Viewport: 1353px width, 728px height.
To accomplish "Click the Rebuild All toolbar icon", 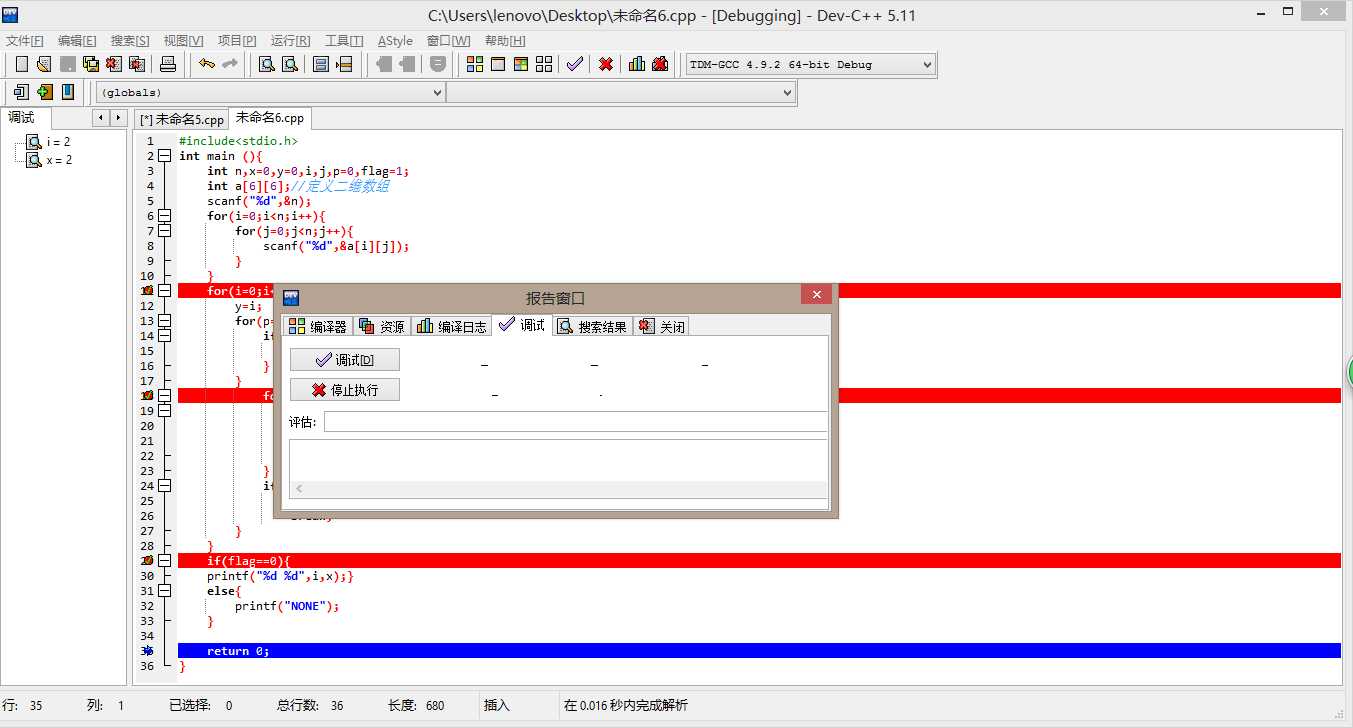I will coord(544,64).
